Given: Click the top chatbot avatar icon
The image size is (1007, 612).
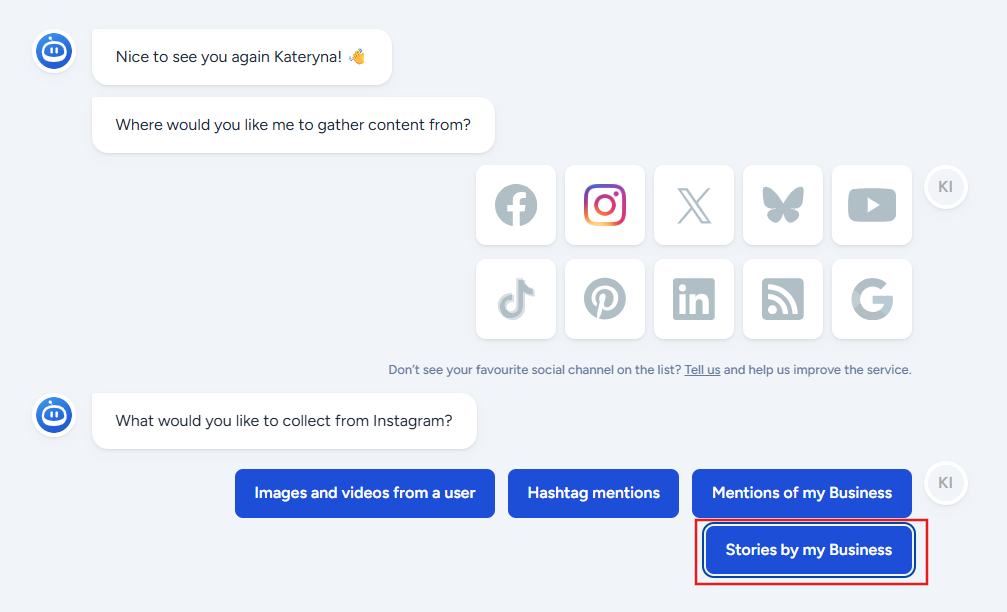Looking at the screenshot, I should pyautogui.click(x=54, y=51).
